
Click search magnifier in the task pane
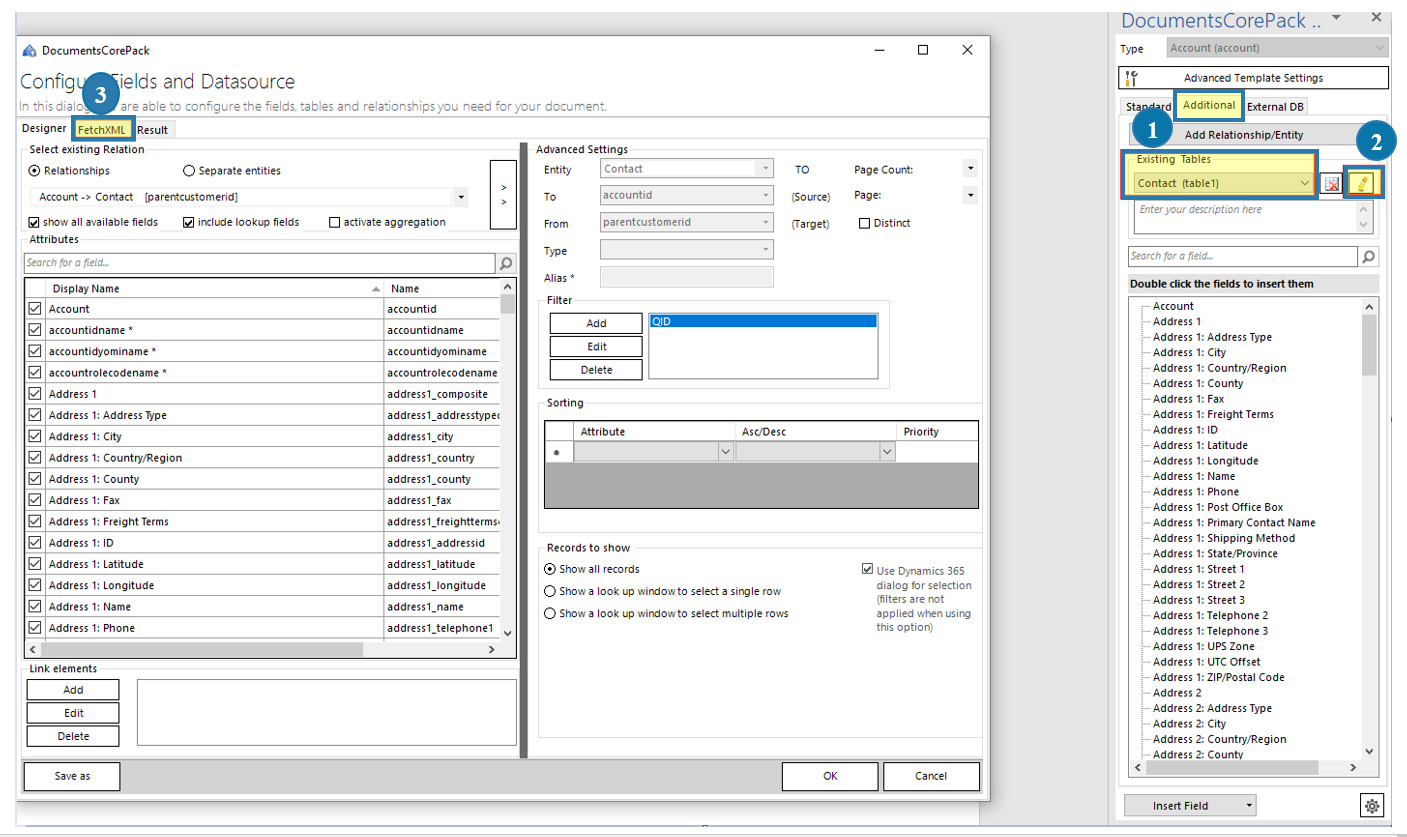(x=1367, y=256)
